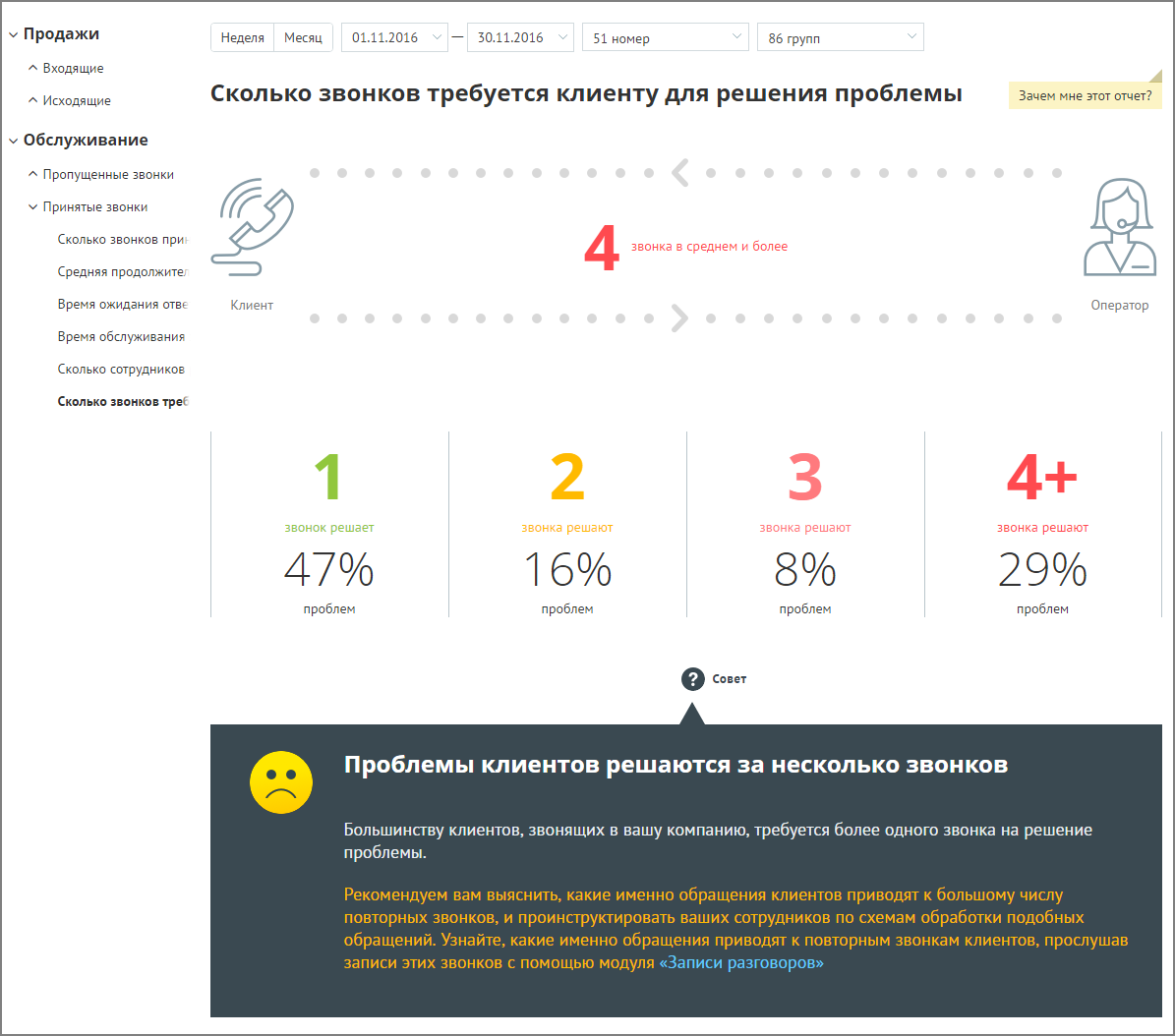Open the end date 30.11.2016 dropdown

pos(520,37)
